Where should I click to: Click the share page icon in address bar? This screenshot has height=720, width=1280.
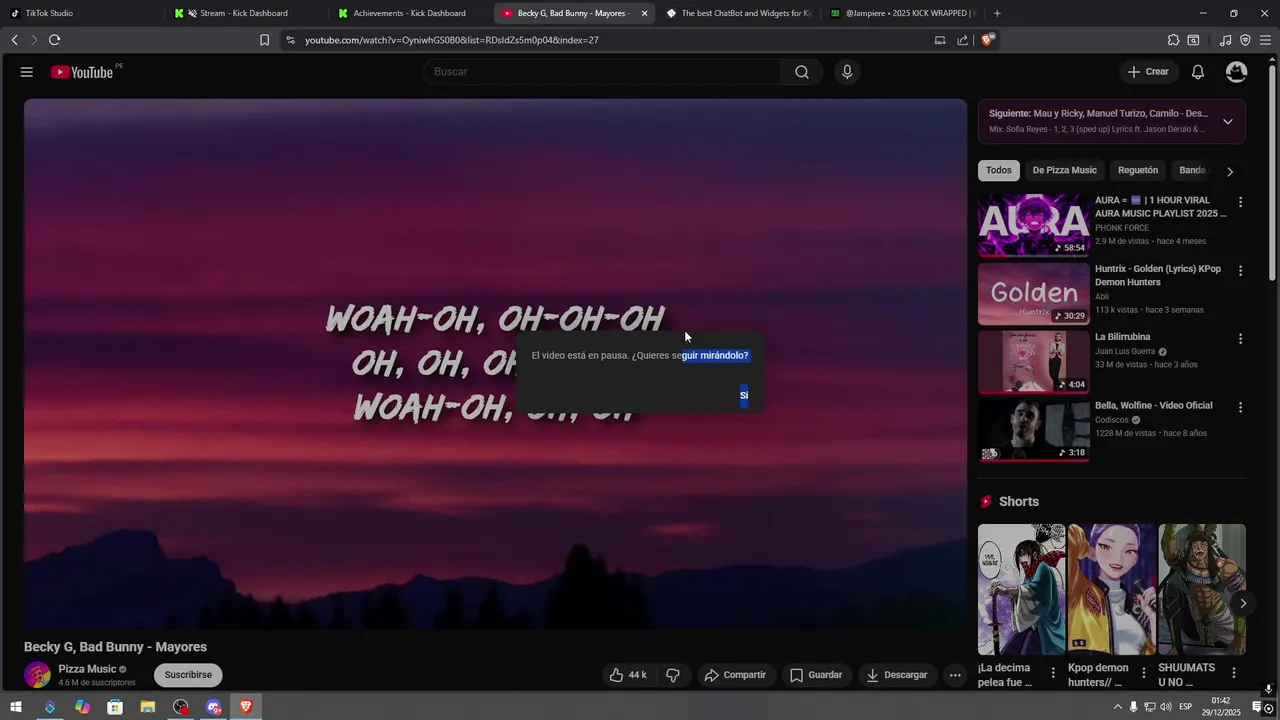click(962, 40)
